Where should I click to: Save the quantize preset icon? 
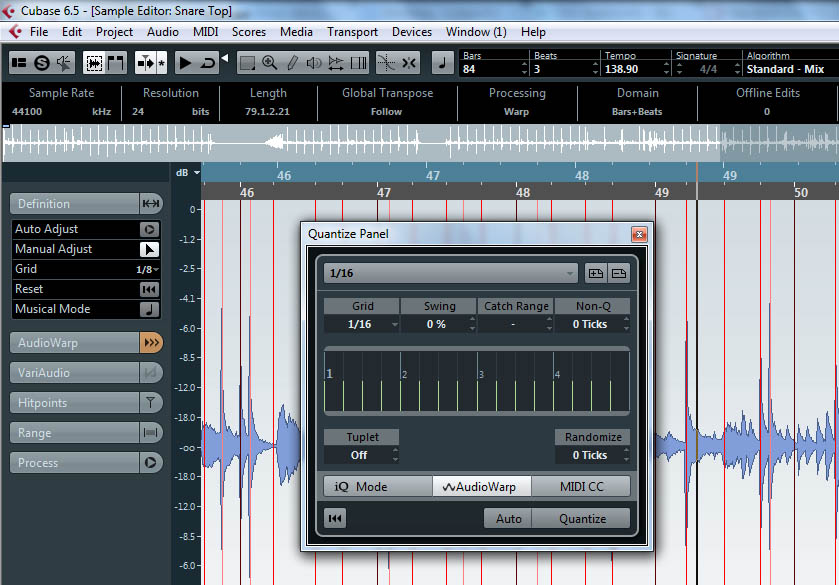(x=596, y=273)
